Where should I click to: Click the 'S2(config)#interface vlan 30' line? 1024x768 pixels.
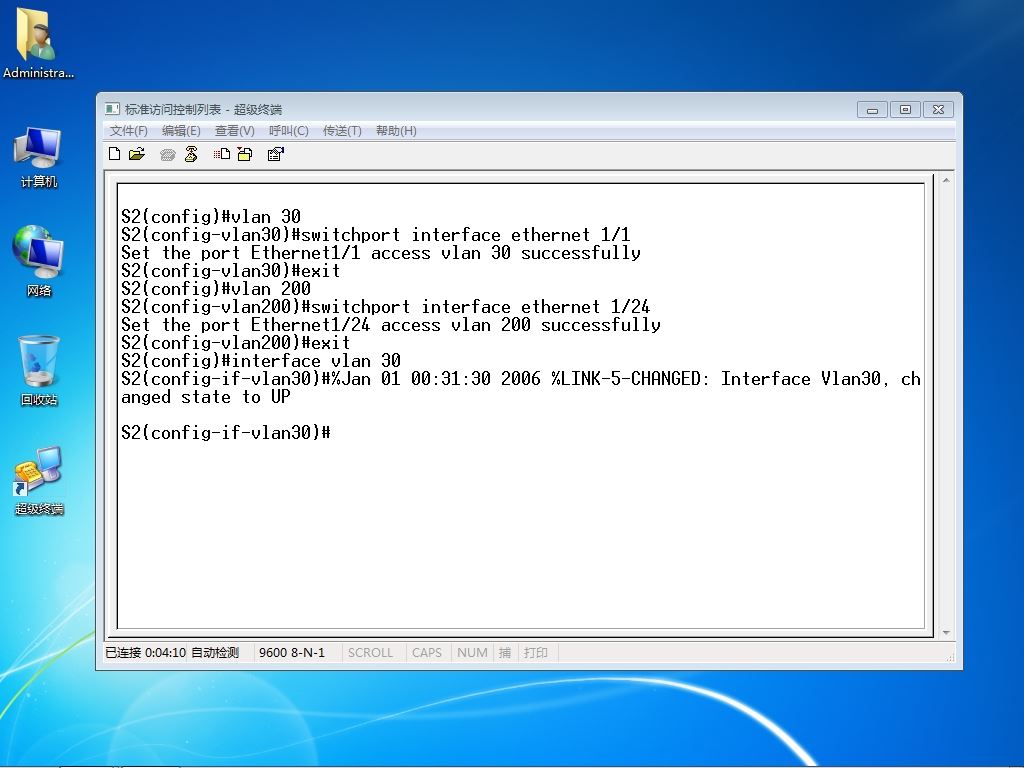pos(261,360)
